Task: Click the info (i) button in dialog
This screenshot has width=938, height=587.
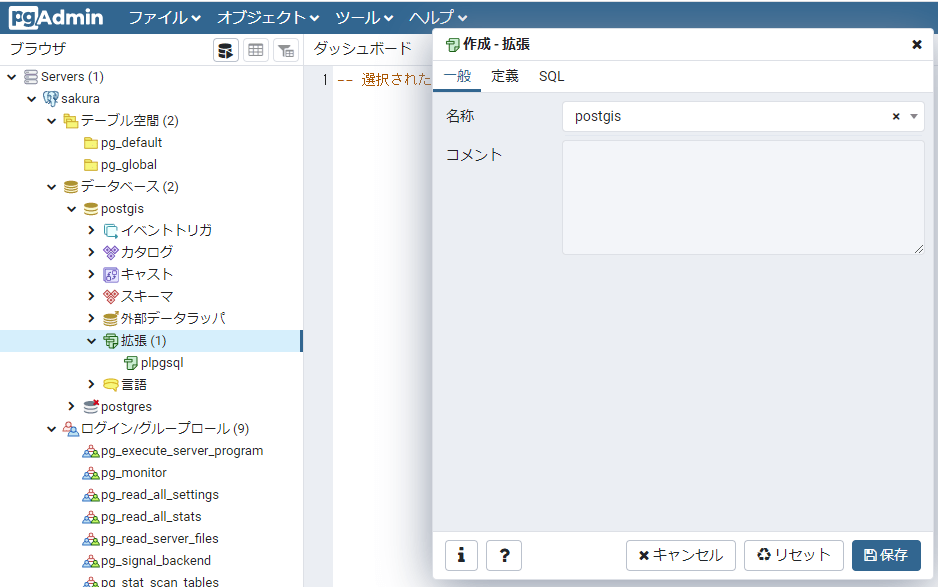Action: 461,555
